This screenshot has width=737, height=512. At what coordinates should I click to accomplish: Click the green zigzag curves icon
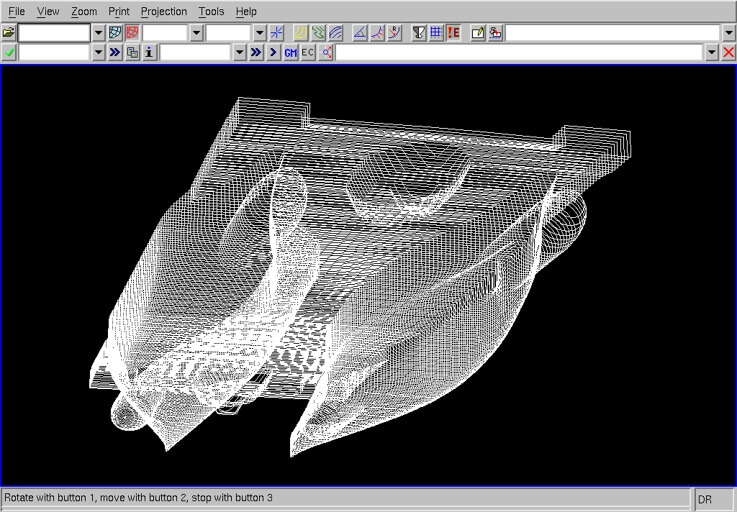[x=318, y=33]
